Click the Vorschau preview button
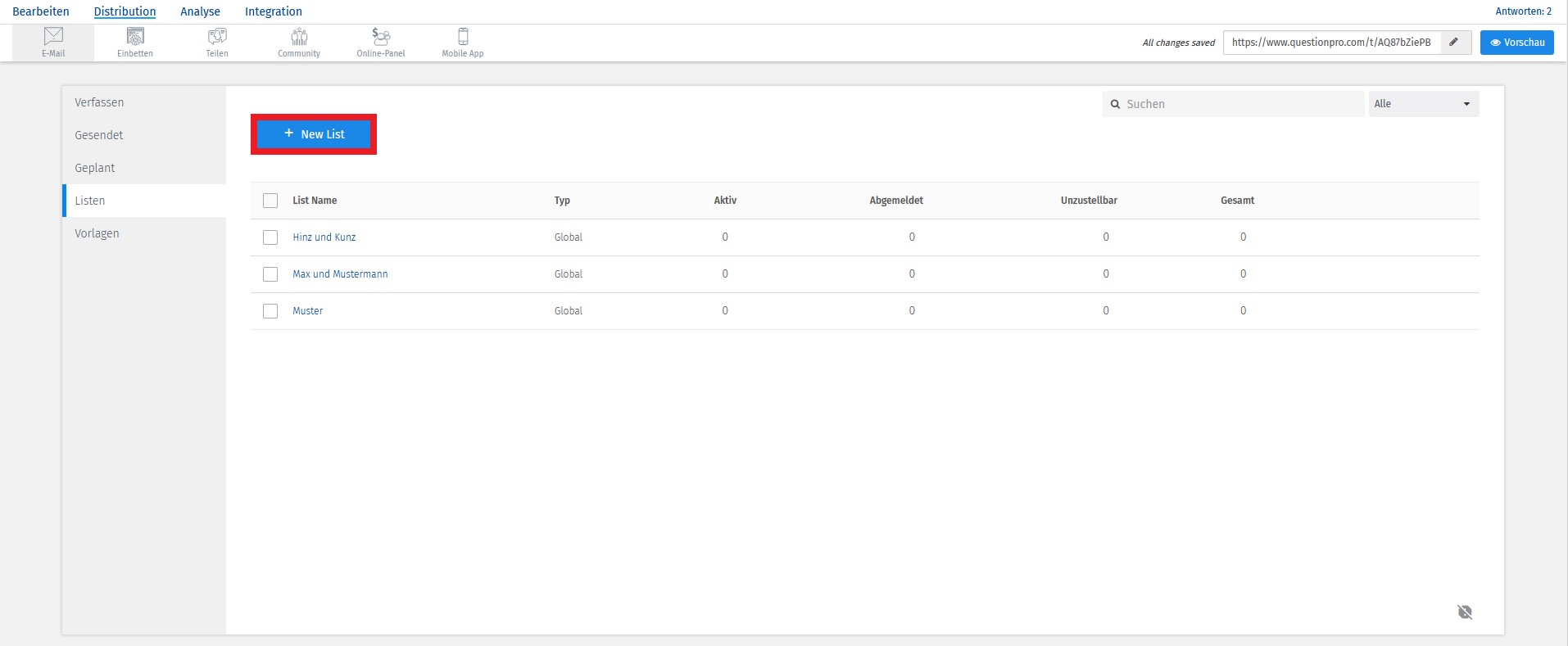1568x646 pixels. click(x=1517, y=43)
